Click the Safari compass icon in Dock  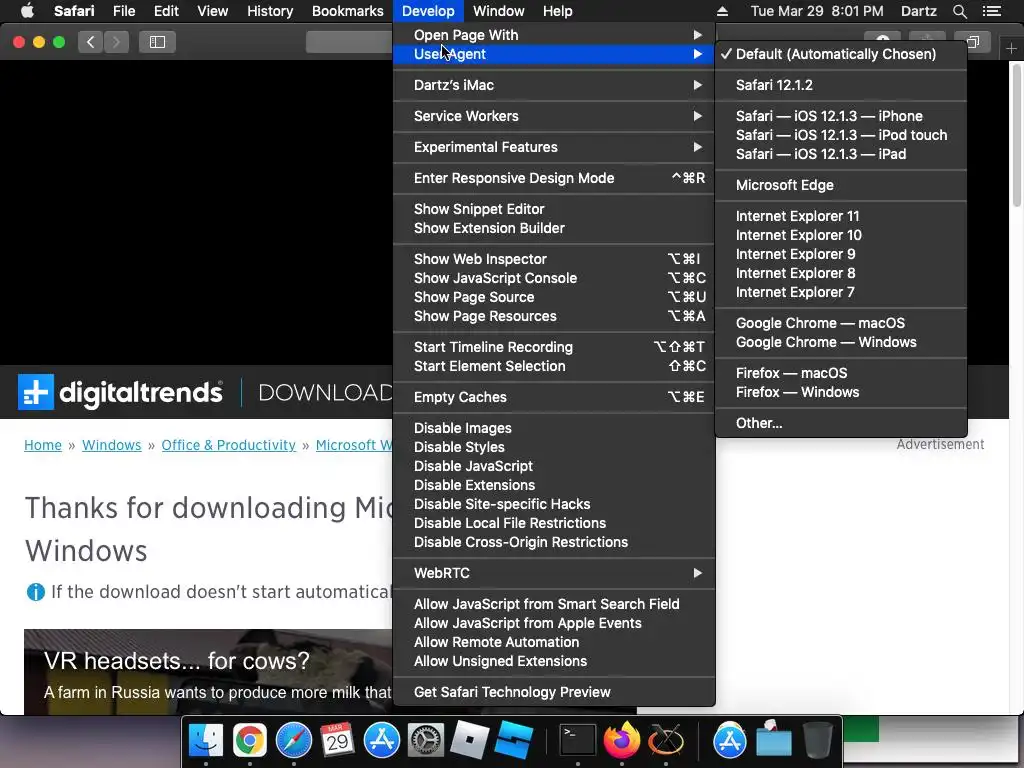(x=294, y=741)
